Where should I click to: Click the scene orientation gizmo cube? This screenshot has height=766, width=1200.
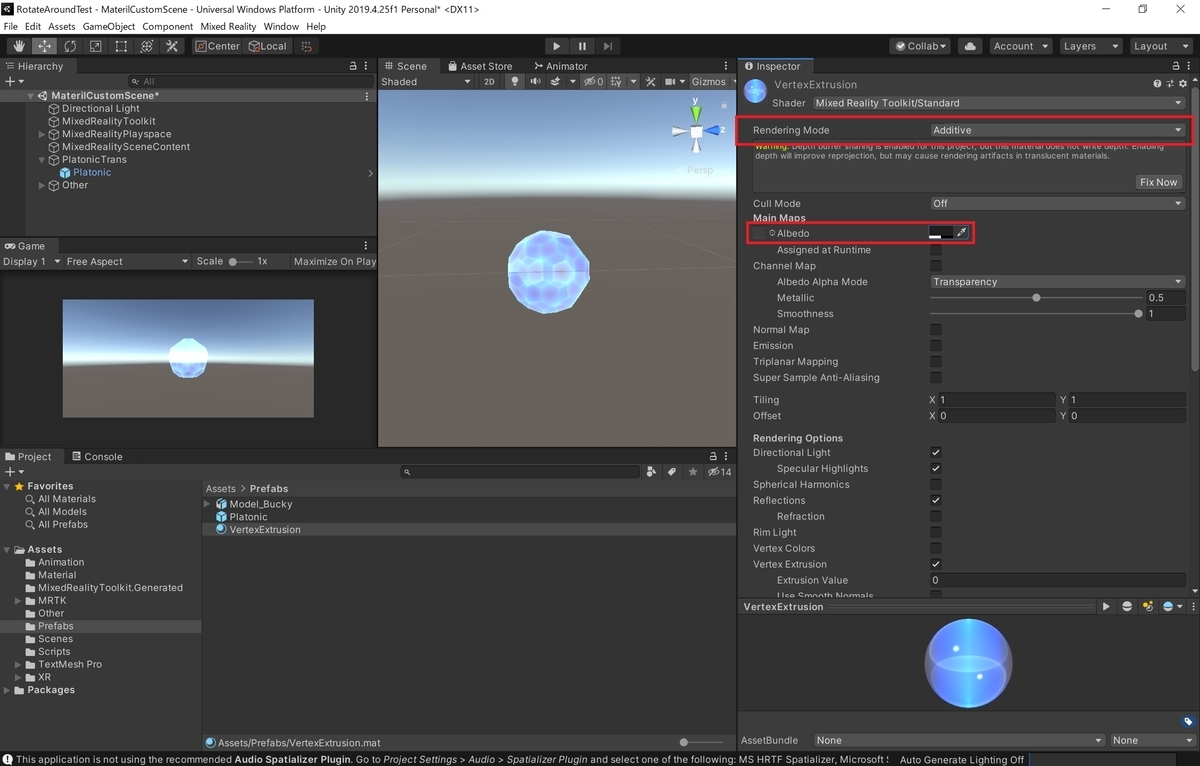point(696,131)
